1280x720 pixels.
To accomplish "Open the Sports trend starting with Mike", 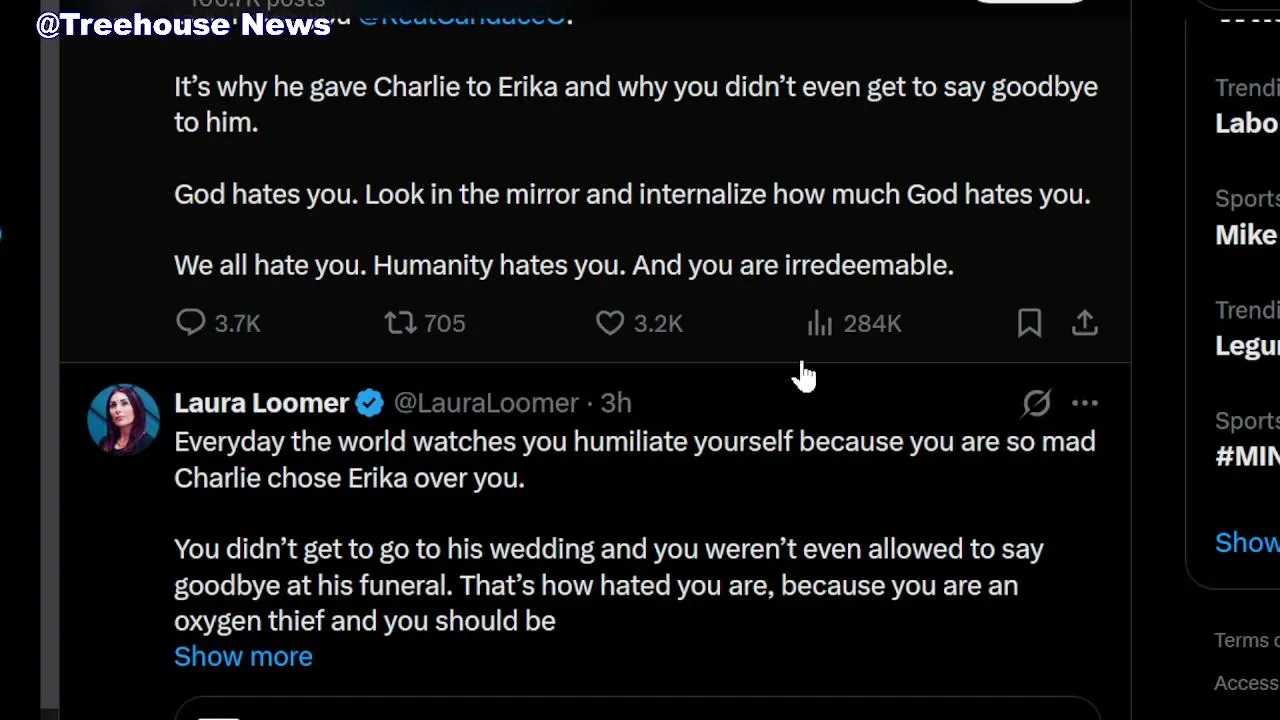I will click(1246, 234).
